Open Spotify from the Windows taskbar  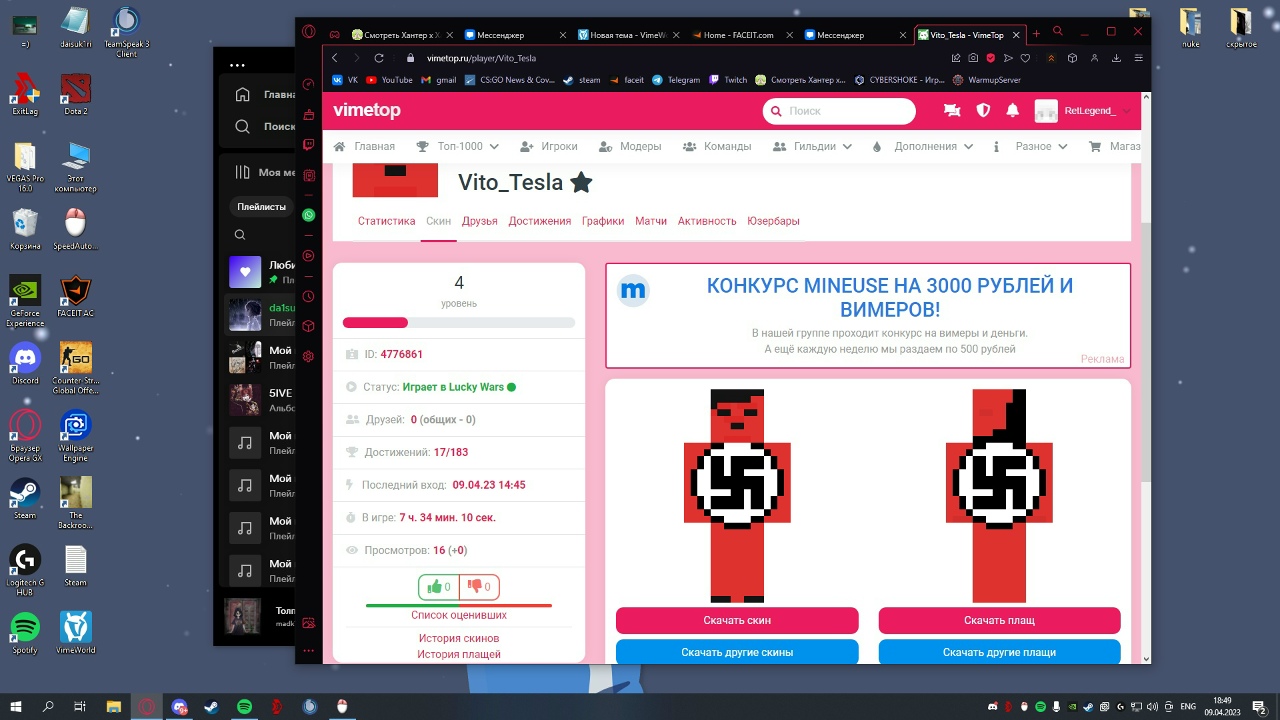(245, 706)
